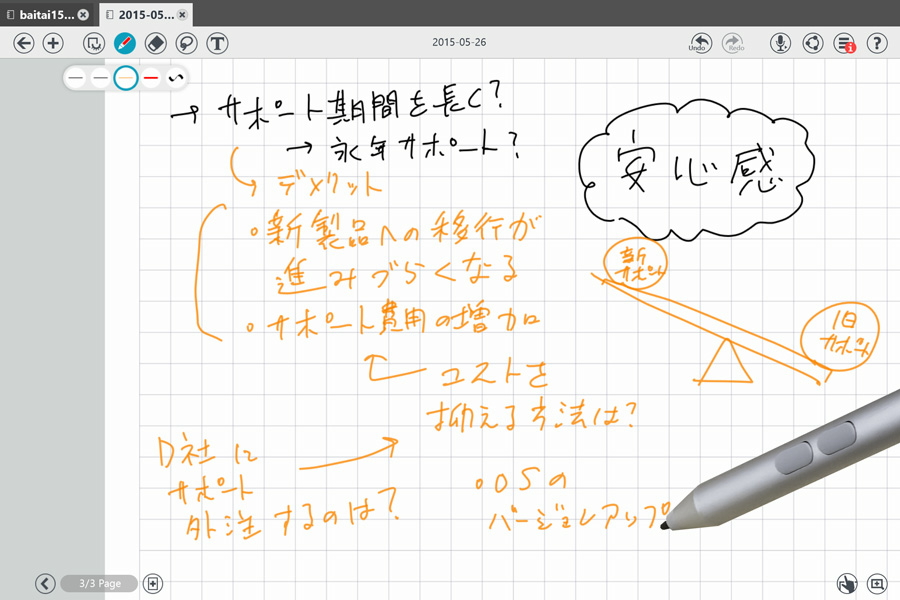Select the Pen tool
This screenshot has width=900, height=600.
tap(124, 43)
